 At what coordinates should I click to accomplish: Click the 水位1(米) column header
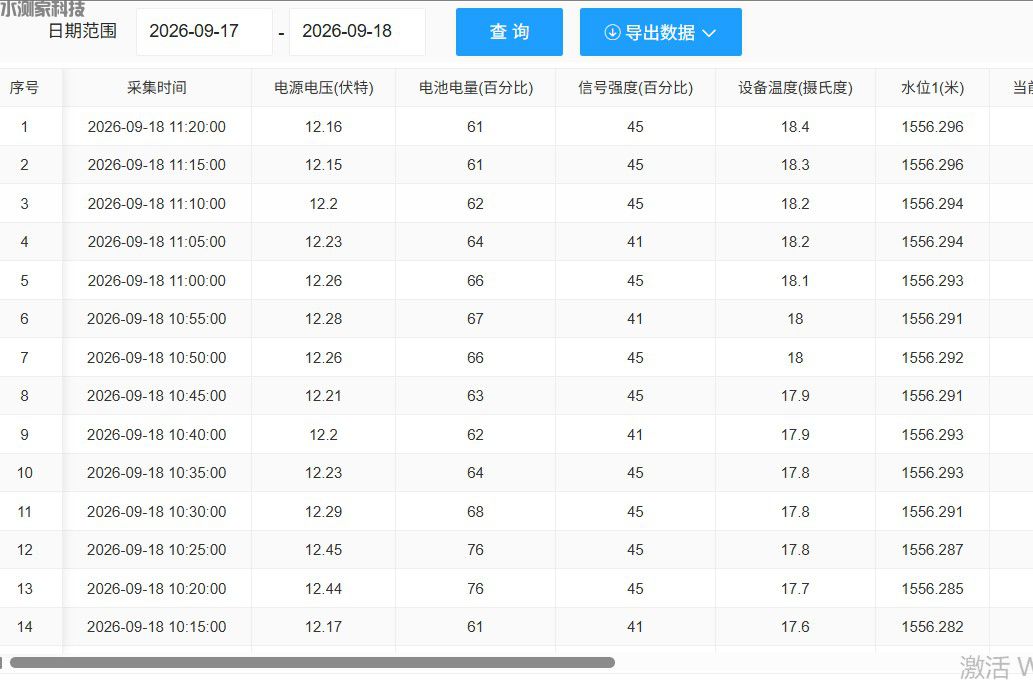[932, 88]
